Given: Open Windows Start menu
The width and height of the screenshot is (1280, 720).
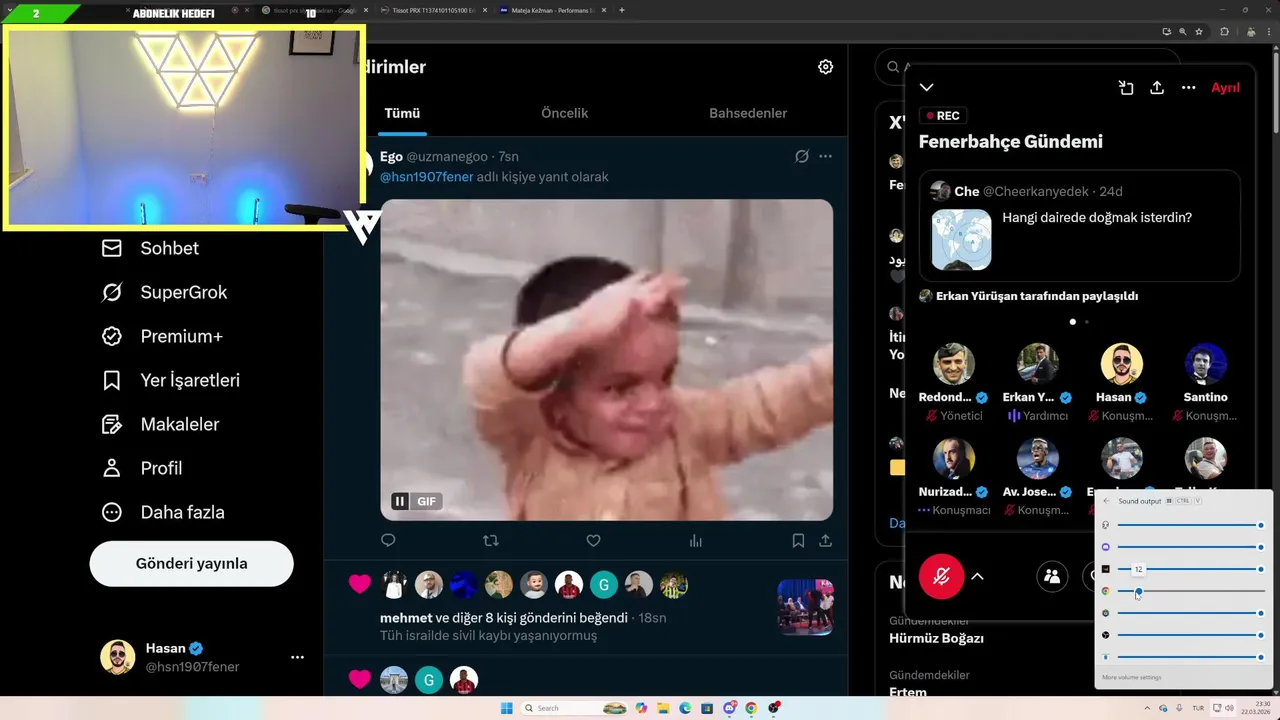Looking at the screenshot, I should pos(506,708).
